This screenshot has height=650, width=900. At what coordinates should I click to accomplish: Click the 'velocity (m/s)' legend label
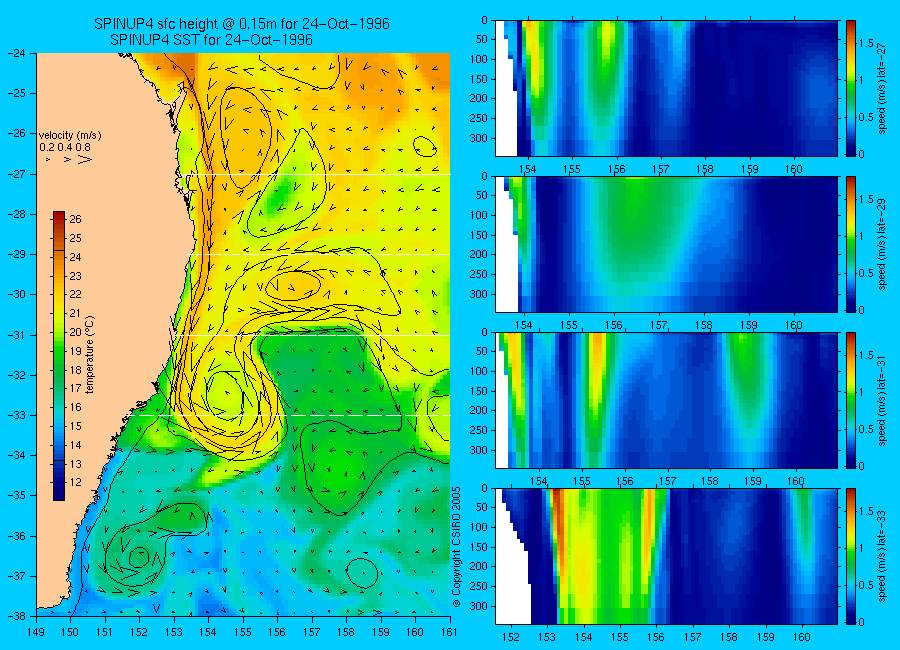click(x=70, y=136)
